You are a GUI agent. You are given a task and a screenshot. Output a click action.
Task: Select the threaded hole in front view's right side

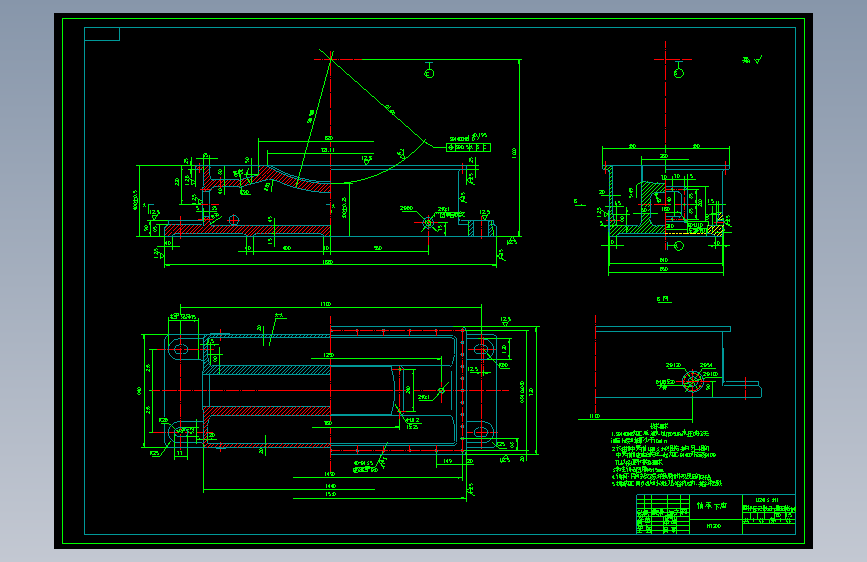tap(427, 223)
